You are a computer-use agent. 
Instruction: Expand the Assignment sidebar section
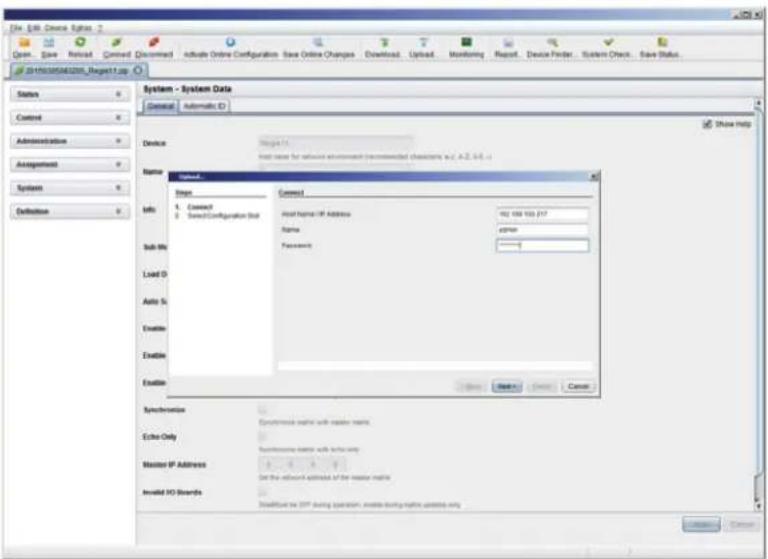pos(70,165)
